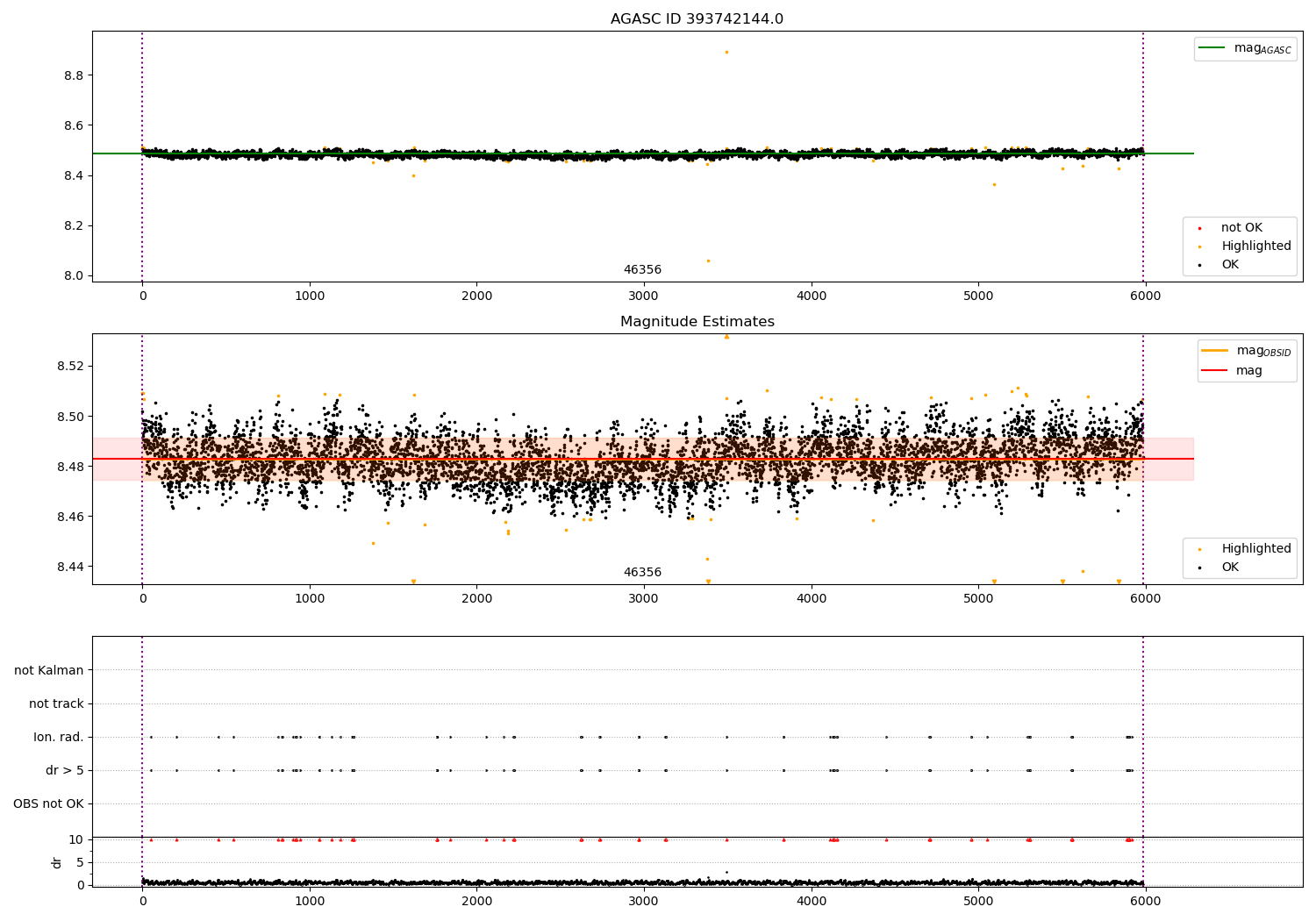Click the 'Highlighted' legend entry in middle plot
The height and width of the screenshot is (921, 1316).
coord(1245,549)
